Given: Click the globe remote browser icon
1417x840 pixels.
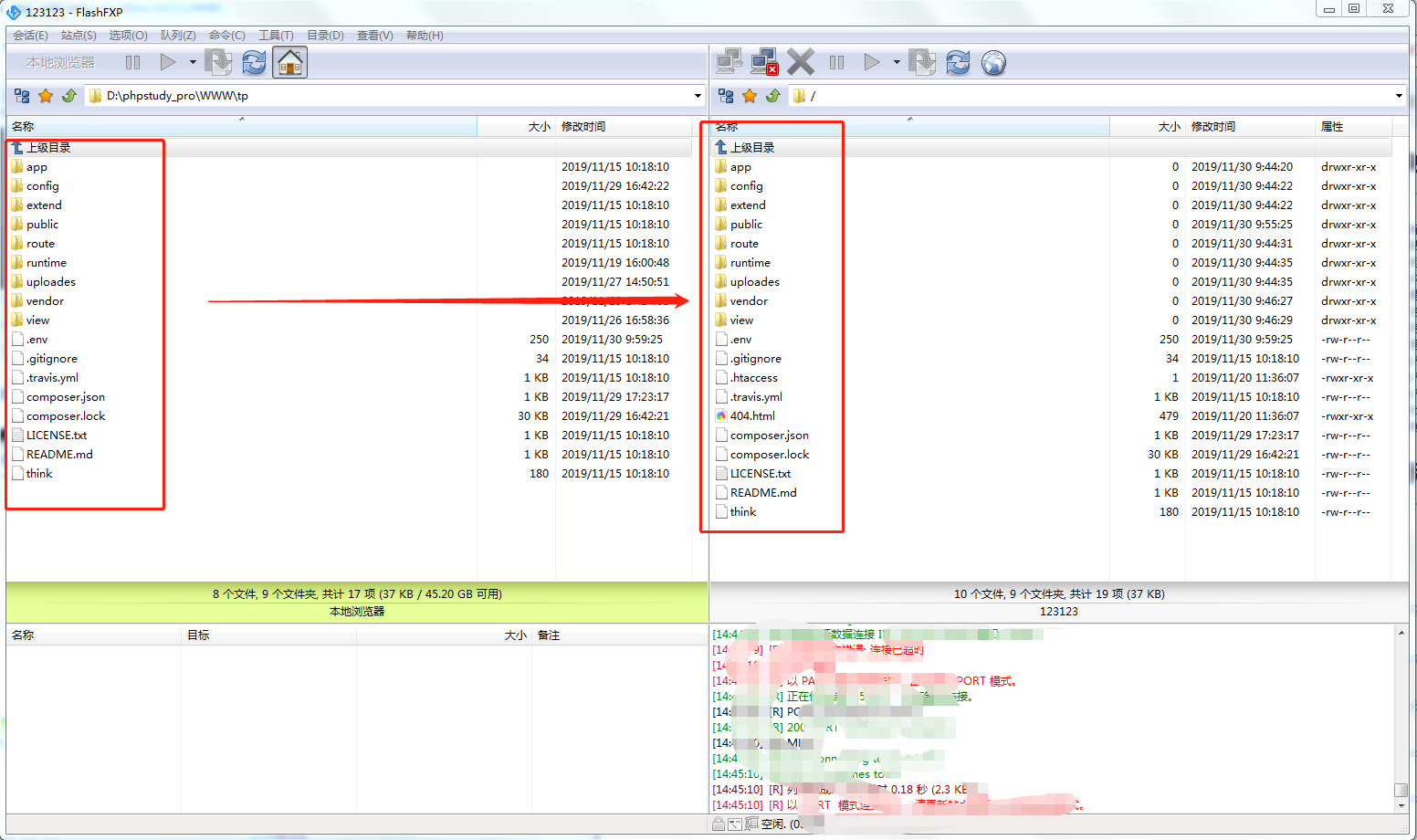Looking at the screenshot, I should tap(994, 63).
